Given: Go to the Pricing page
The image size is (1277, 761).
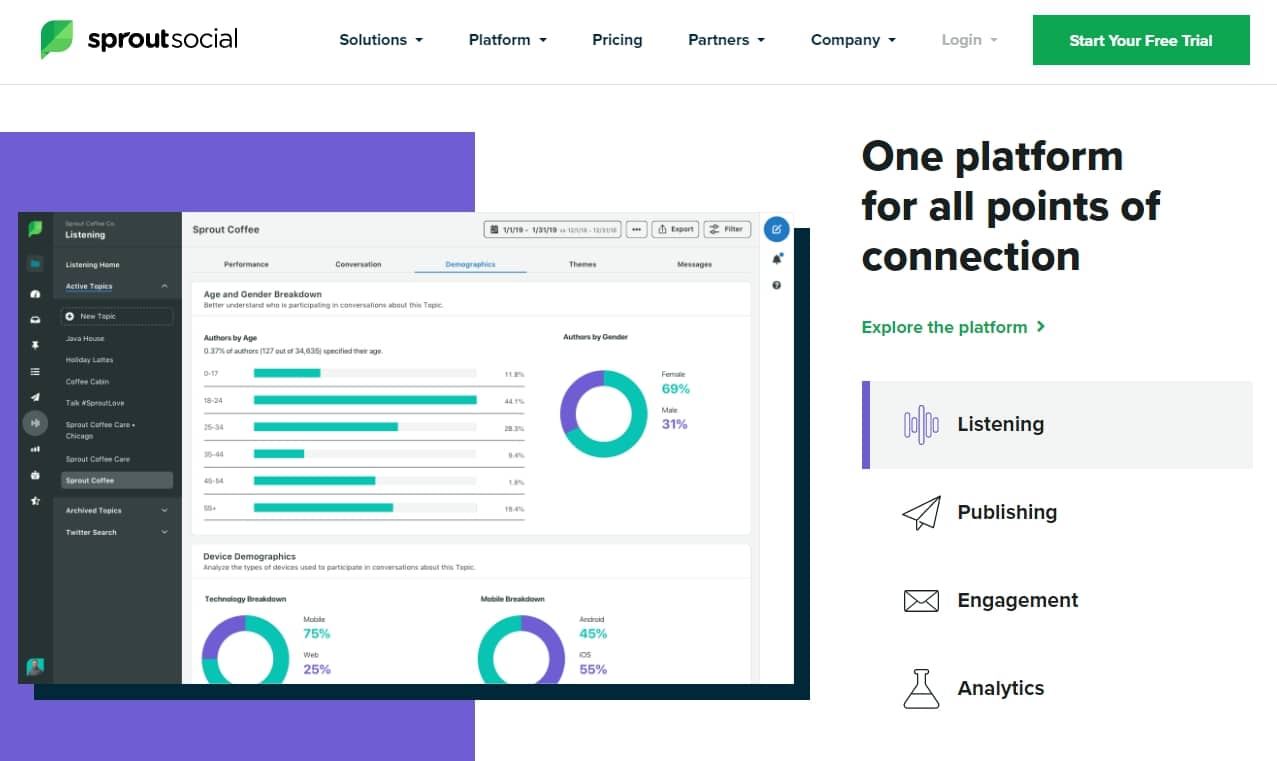Looking at the screenshot, I should 617,40.
